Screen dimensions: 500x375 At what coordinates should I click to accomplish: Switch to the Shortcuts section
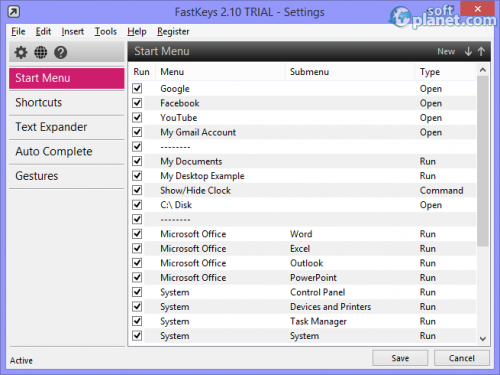[67, 103]
